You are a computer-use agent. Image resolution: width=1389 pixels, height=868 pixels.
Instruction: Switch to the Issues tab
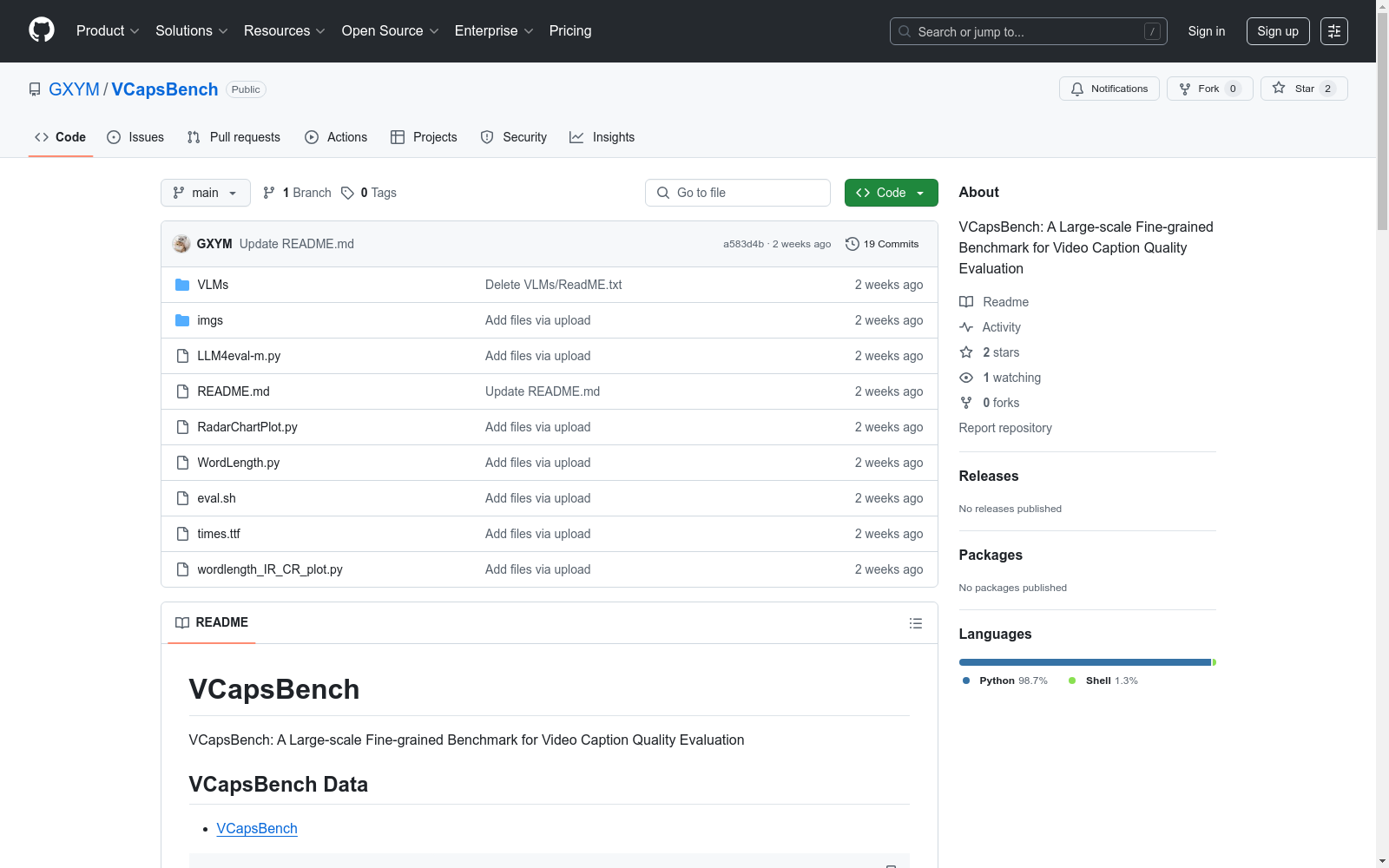pos(135,137)
